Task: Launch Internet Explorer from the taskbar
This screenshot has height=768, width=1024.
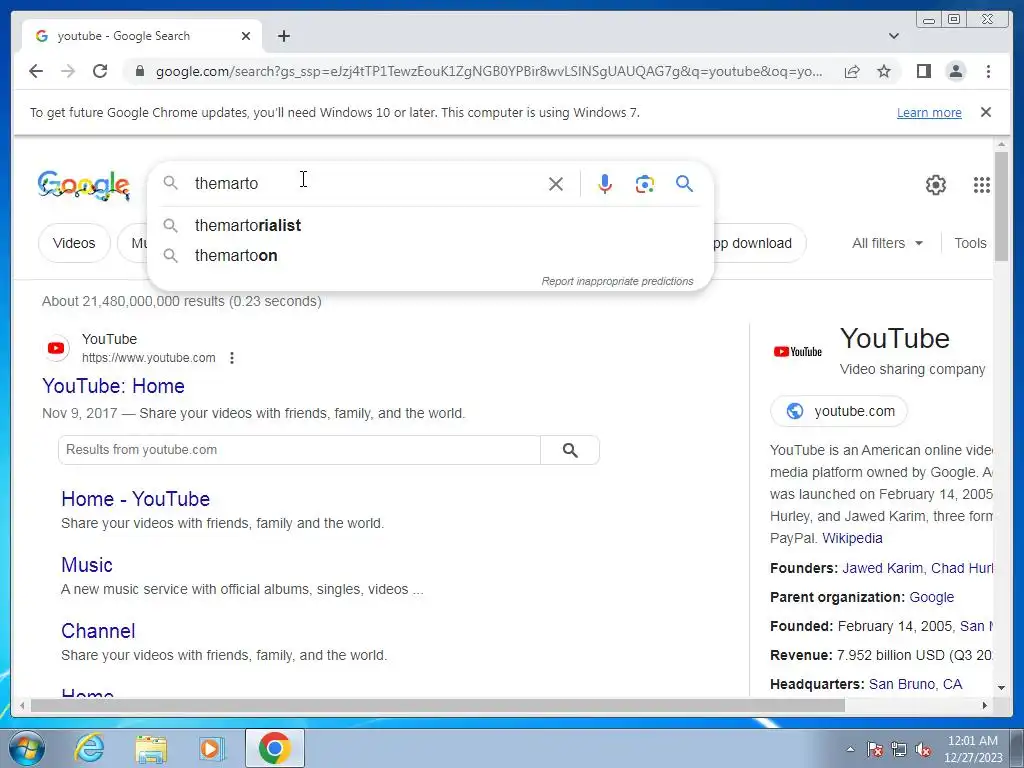Action: point(88,748)
